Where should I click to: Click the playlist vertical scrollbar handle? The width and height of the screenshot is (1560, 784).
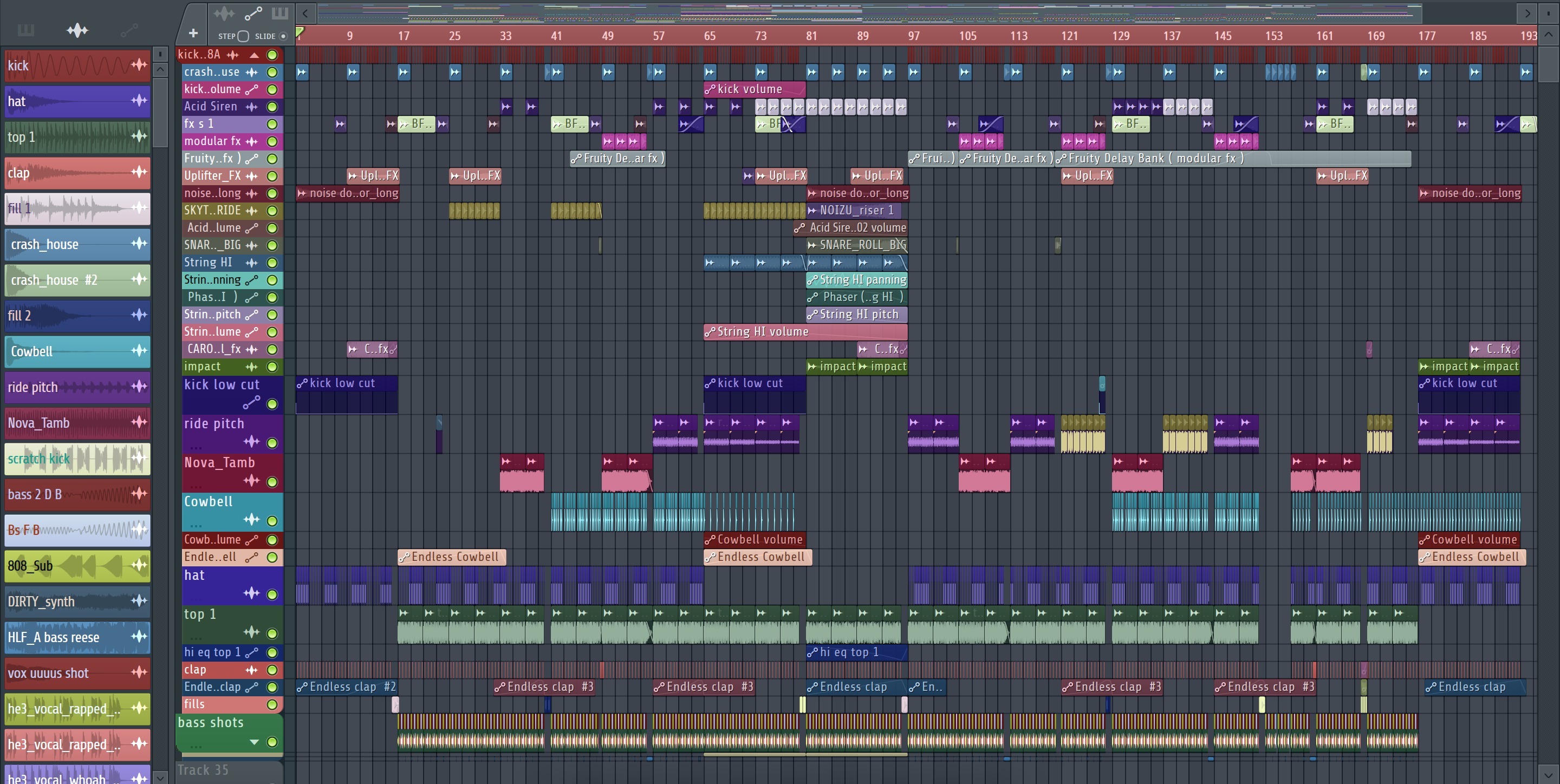click(x=1549, y=63)
